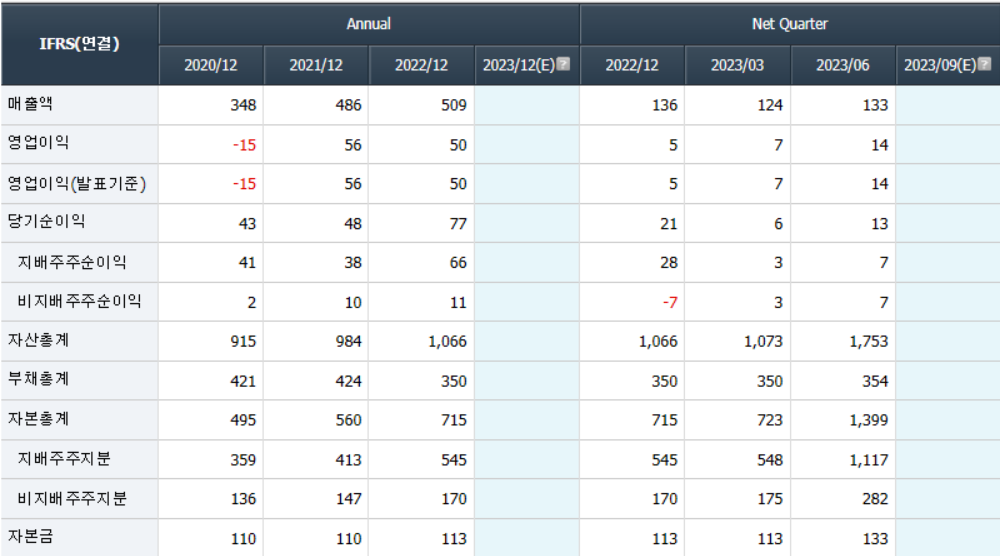
Task: Click the 2023/06 column header
Action: tap(842, 65)
